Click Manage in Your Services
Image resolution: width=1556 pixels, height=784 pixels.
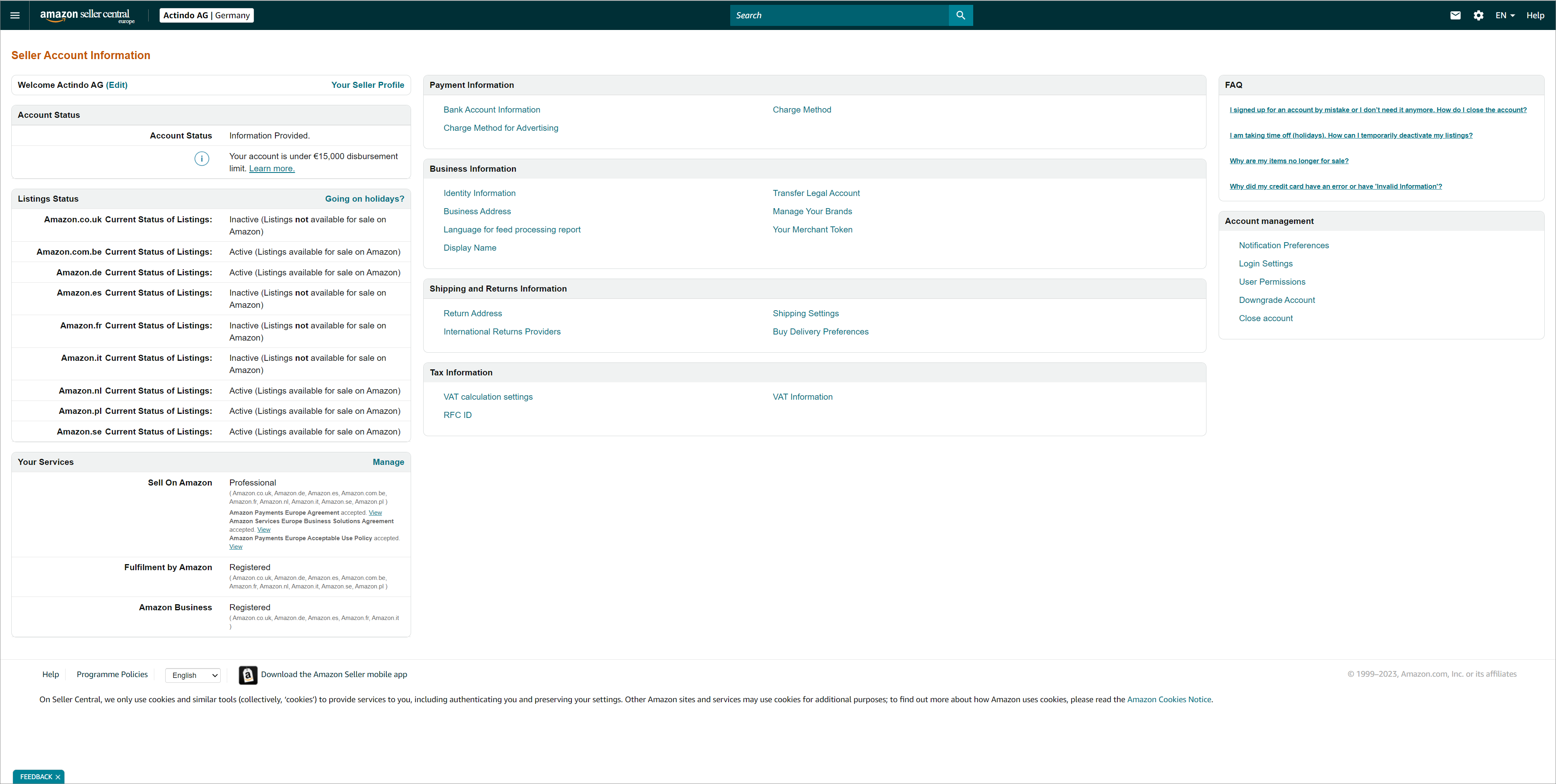pyautogui.click(x=388, y=462)
